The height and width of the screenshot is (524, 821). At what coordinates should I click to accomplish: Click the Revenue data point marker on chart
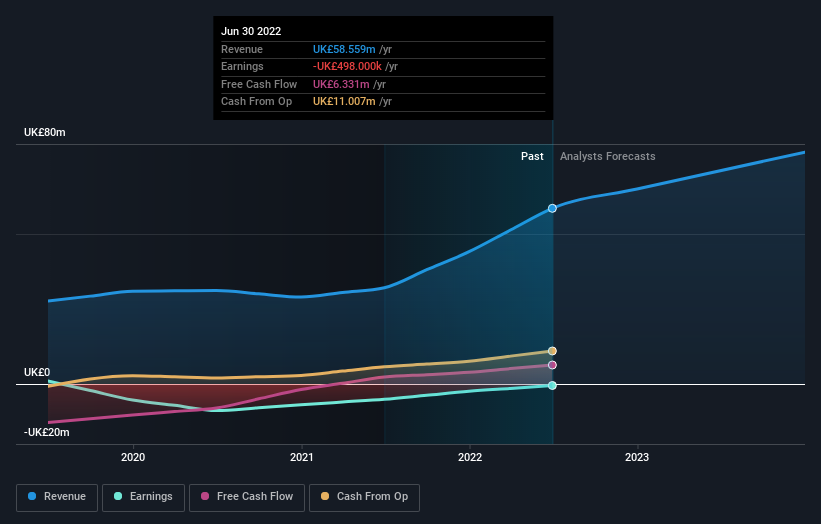[552, 208]
